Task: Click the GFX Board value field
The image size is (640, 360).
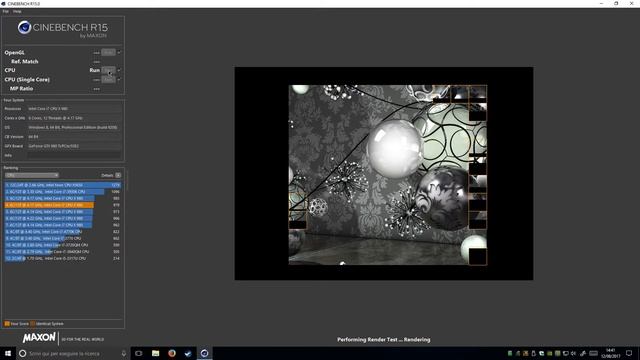Action: 74,146
